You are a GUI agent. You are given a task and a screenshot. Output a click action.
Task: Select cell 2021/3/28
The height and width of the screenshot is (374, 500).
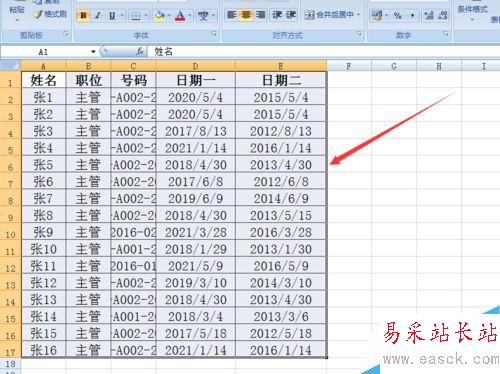196,232
